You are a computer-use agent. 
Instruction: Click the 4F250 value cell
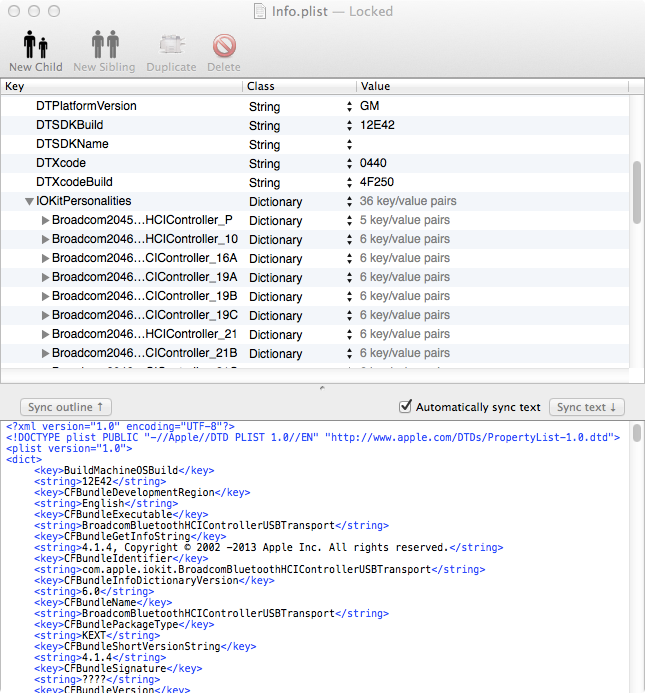(x=377, y=182)
